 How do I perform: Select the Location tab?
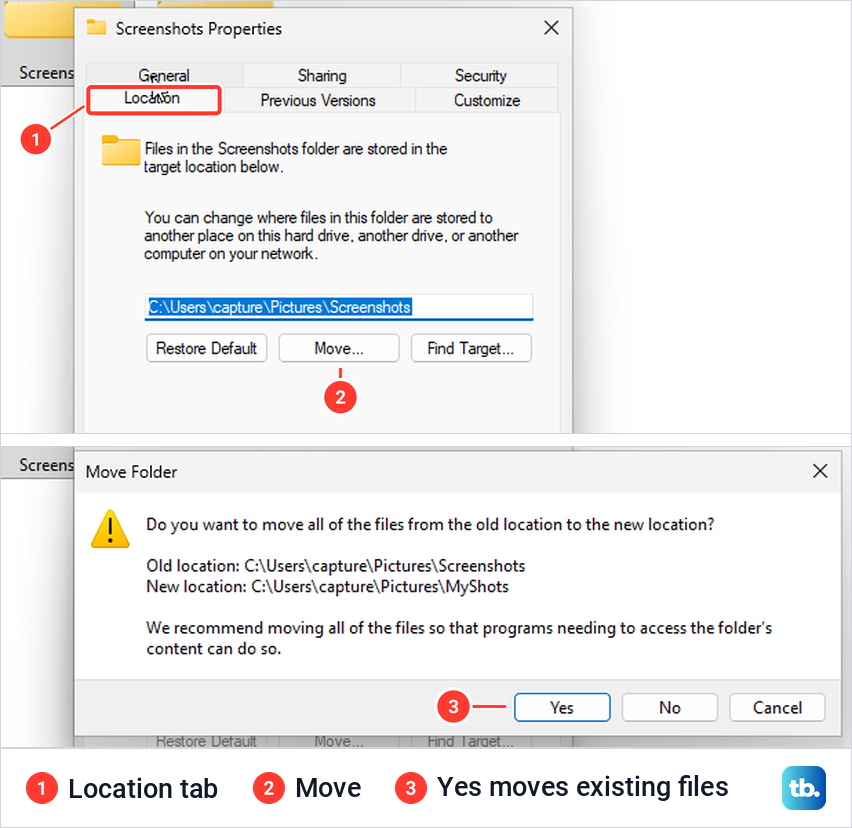(x=153, y=99)
